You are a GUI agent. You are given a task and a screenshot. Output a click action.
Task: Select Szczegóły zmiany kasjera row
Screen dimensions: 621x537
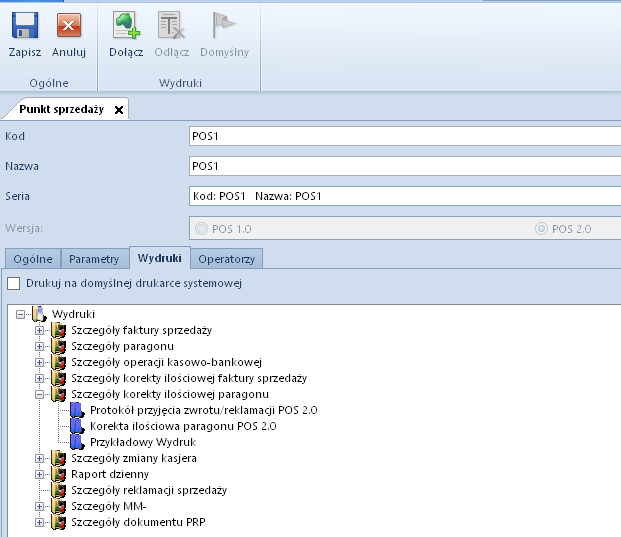(x=134, y=458)
